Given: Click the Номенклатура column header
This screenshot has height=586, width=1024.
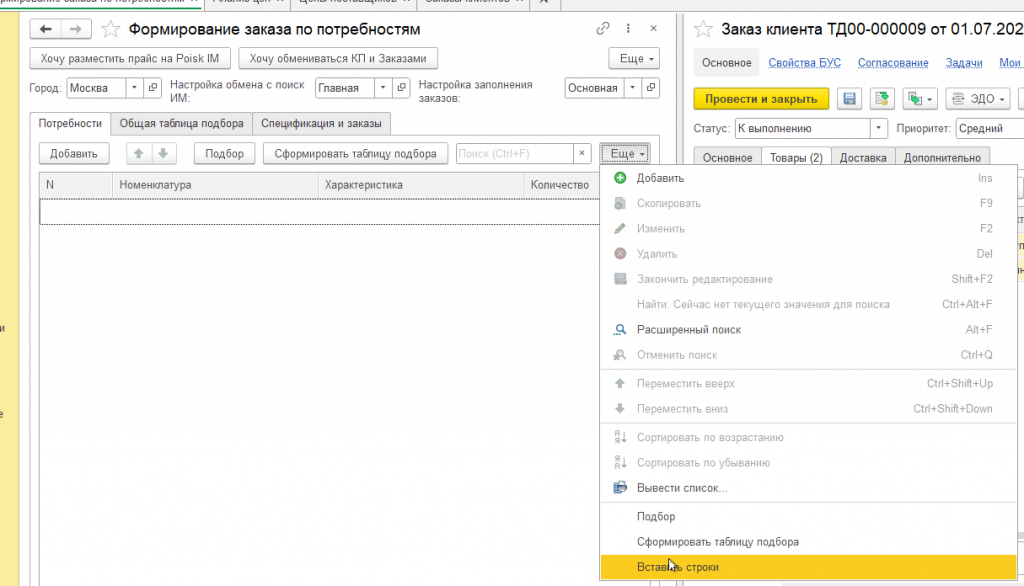Looking at the screenshot, I should tap(215, 185).
